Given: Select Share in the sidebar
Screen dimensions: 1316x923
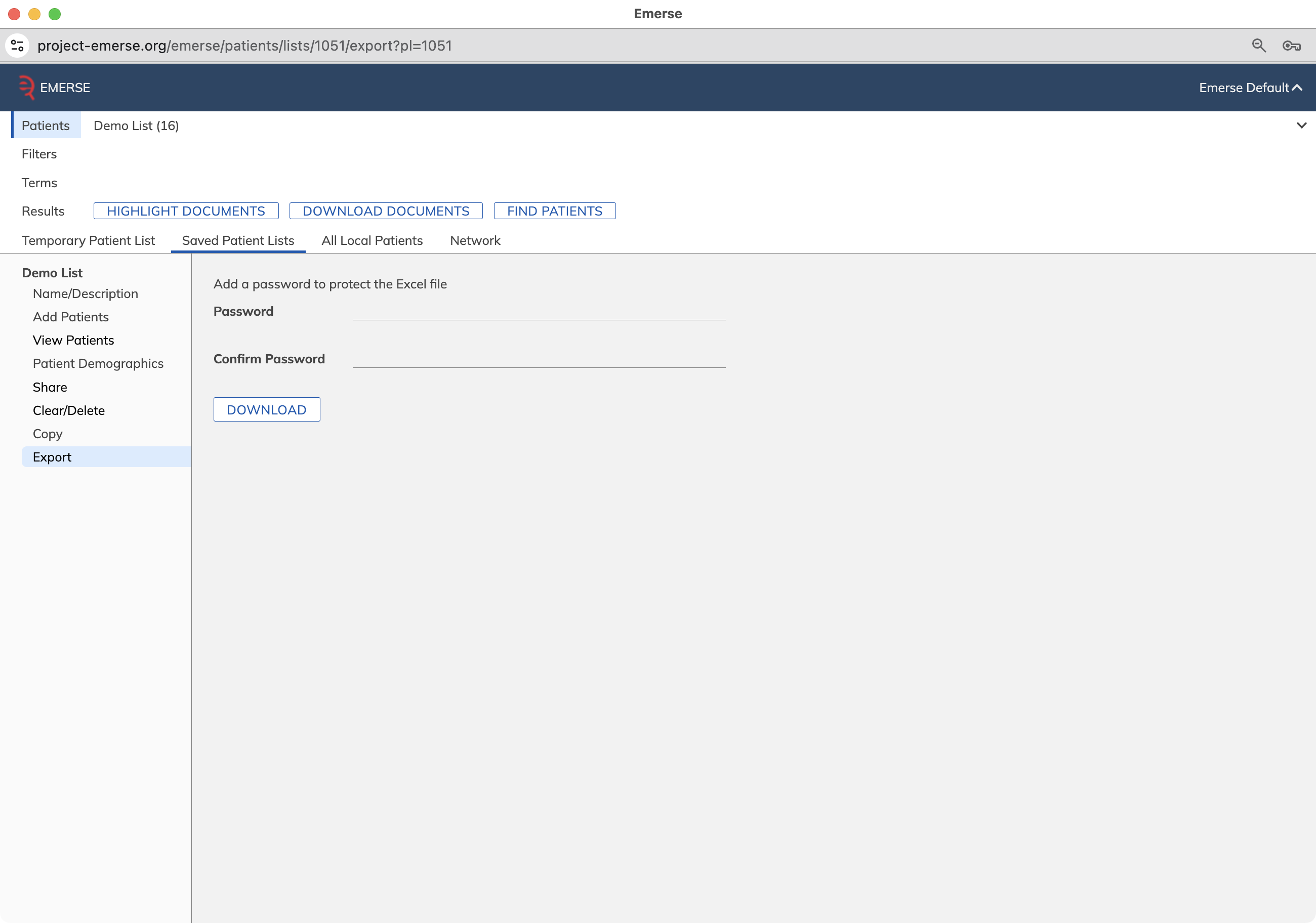Looking at the screenshot, I should 50,387.
